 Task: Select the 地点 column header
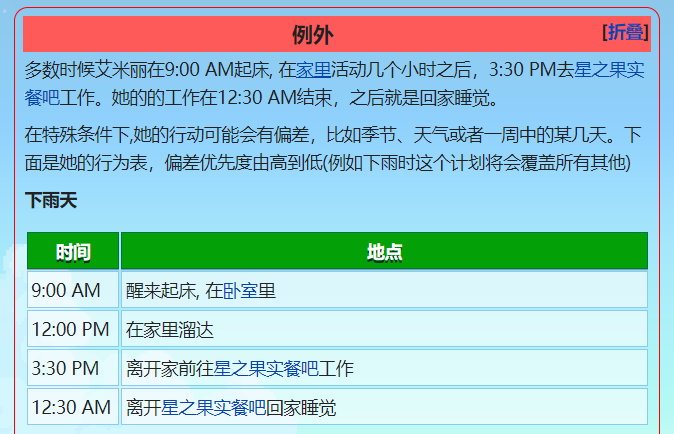pos(384,252)
